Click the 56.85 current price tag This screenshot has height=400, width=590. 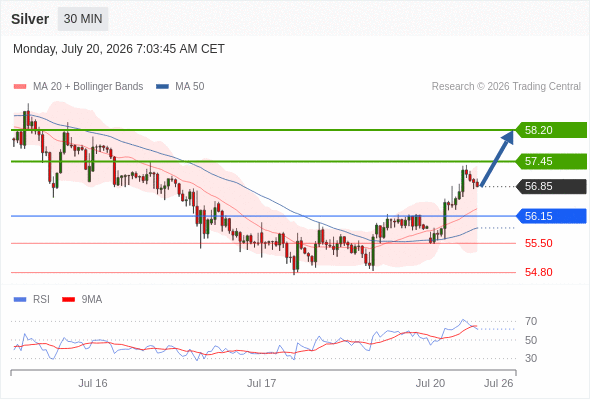[x=551, y=186]
